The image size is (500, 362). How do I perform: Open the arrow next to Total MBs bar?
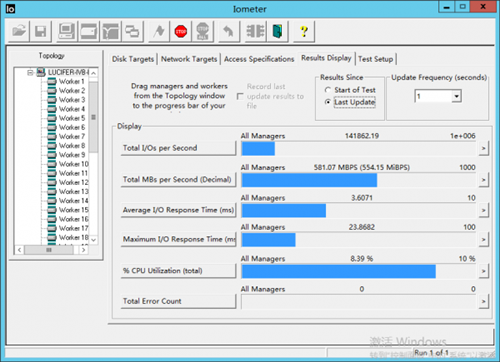click(x=483, y=180)
